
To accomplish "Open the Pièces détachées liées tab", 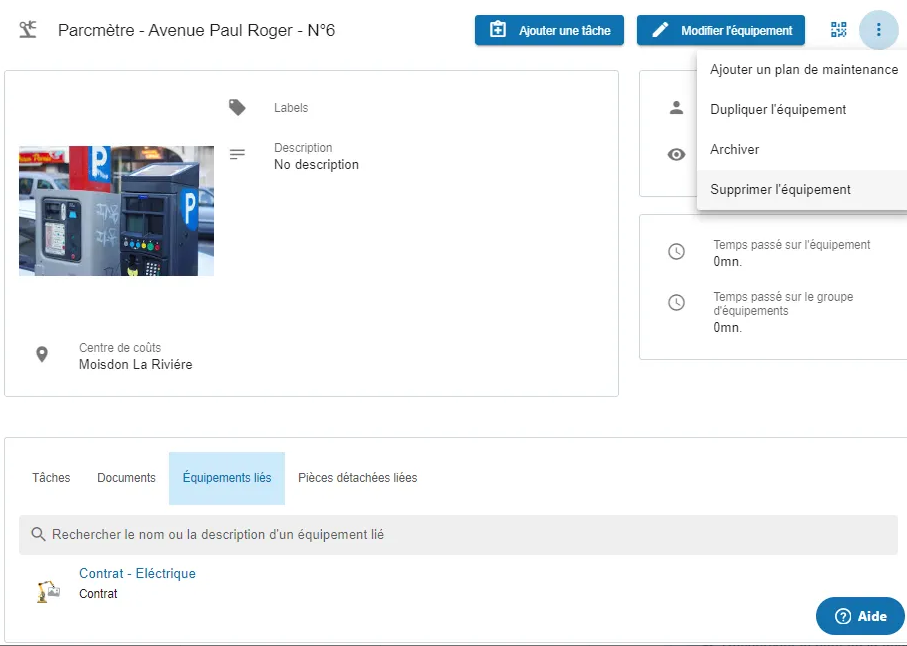I will [357, 478].
